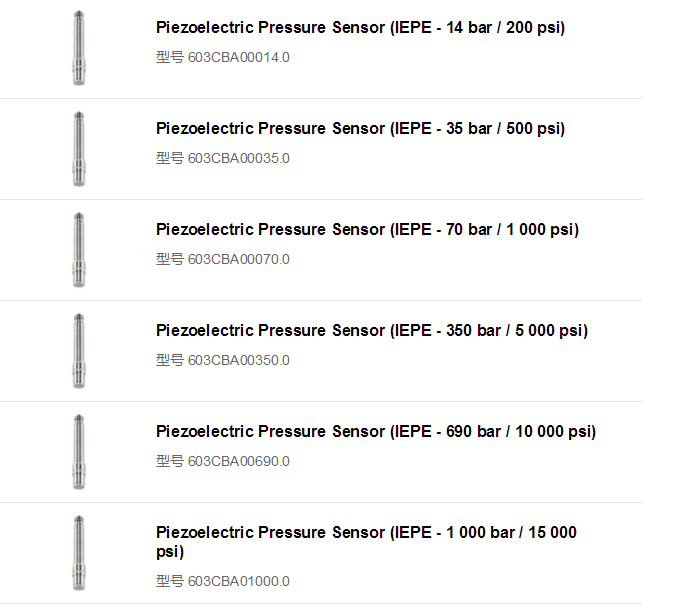
Task: Open the 70 bar / 1 000 psi sensor link
Action: (x=368, y=229)
